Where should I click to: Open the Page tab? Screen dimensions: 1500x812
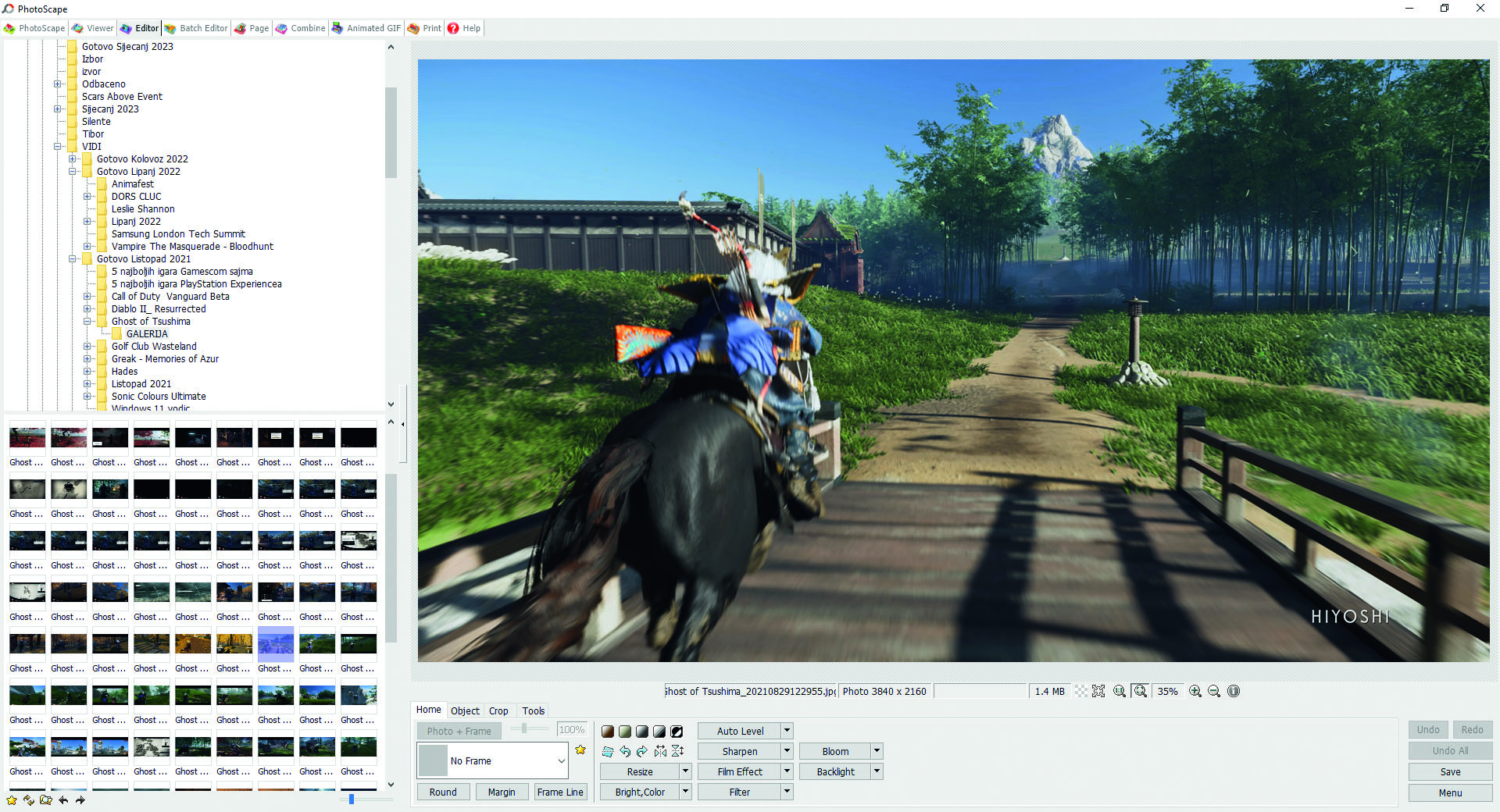tap(251, 28)
